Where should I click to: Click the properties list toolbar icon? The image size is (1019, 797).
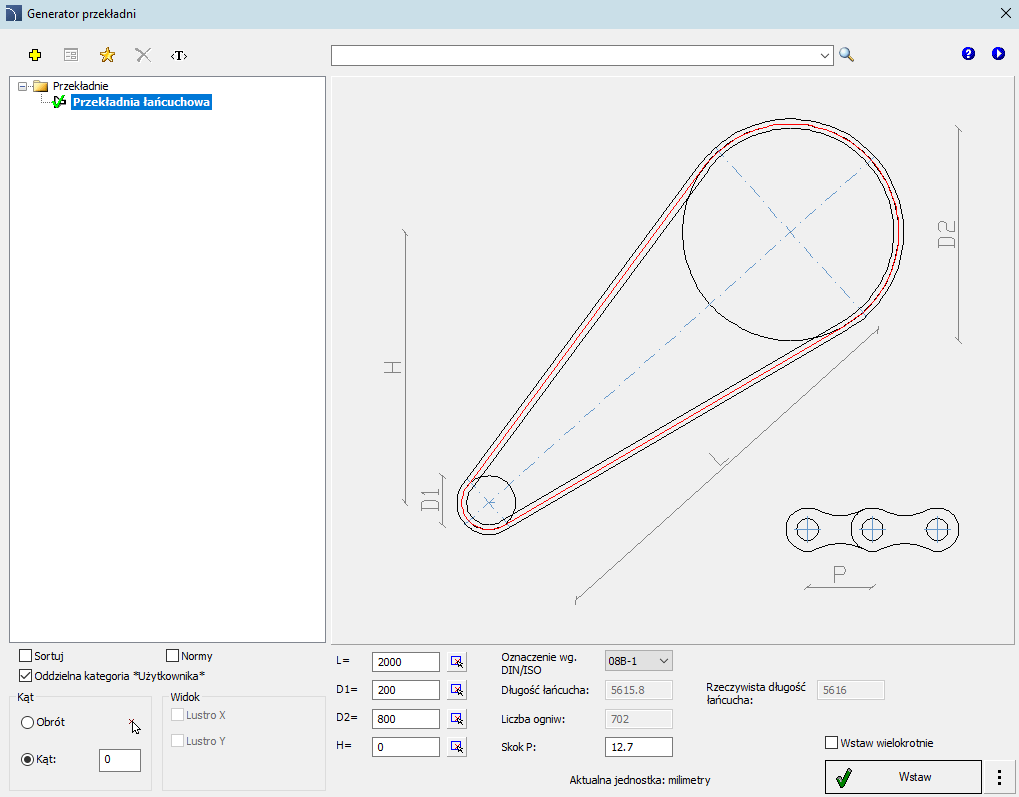click(71, 55)
